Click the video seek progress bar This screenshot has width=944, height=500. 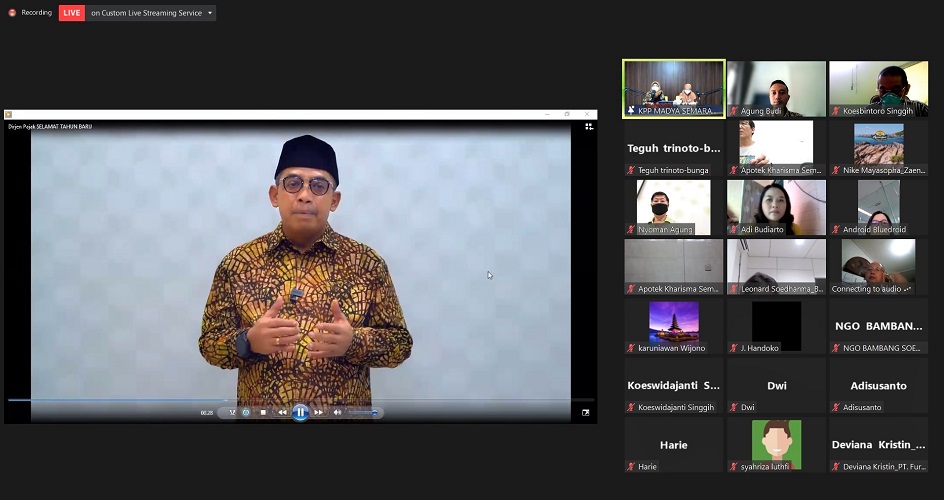click(x=300, y=400)
